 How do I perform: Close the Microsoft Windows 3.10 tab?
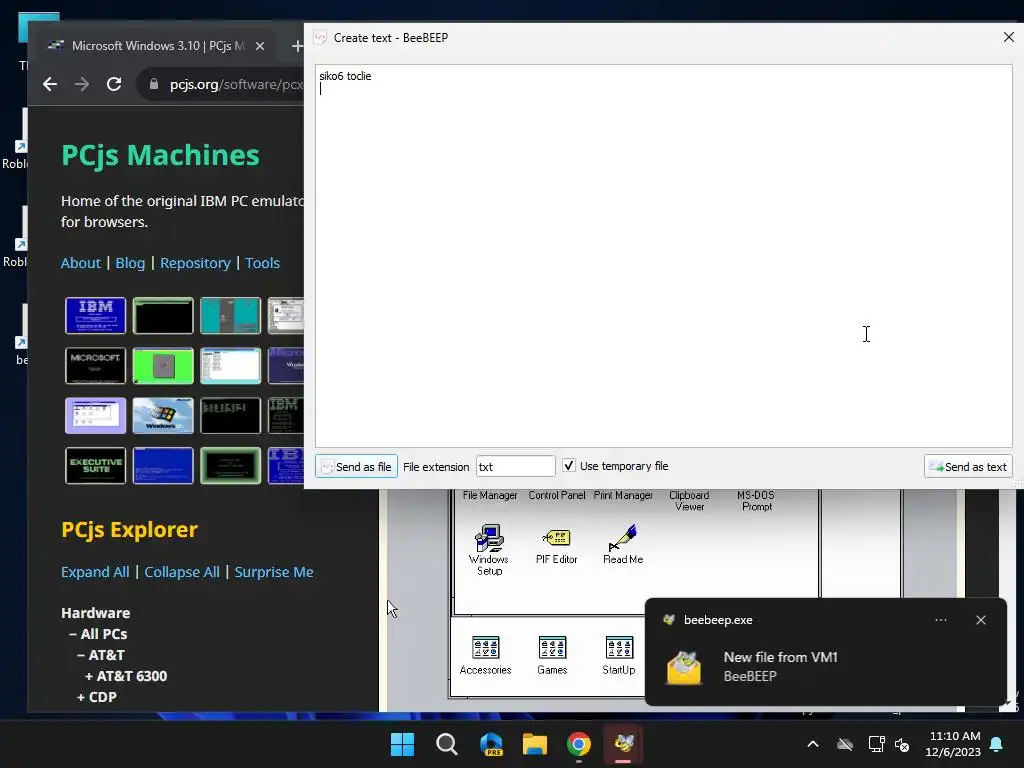coord(260,46)
